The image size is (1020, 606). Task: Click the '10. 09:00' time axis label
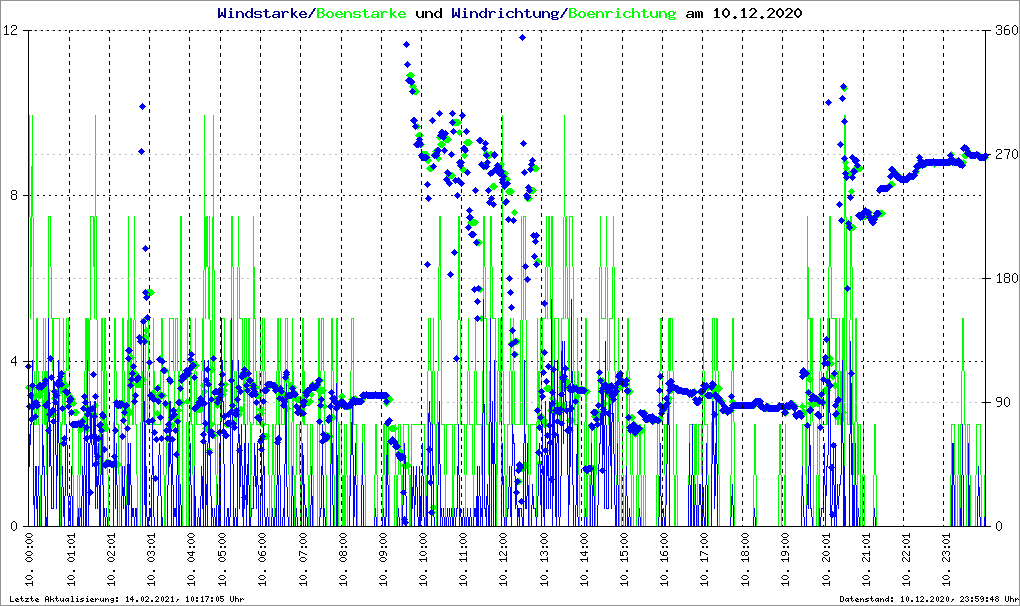[x=383, y=558]
